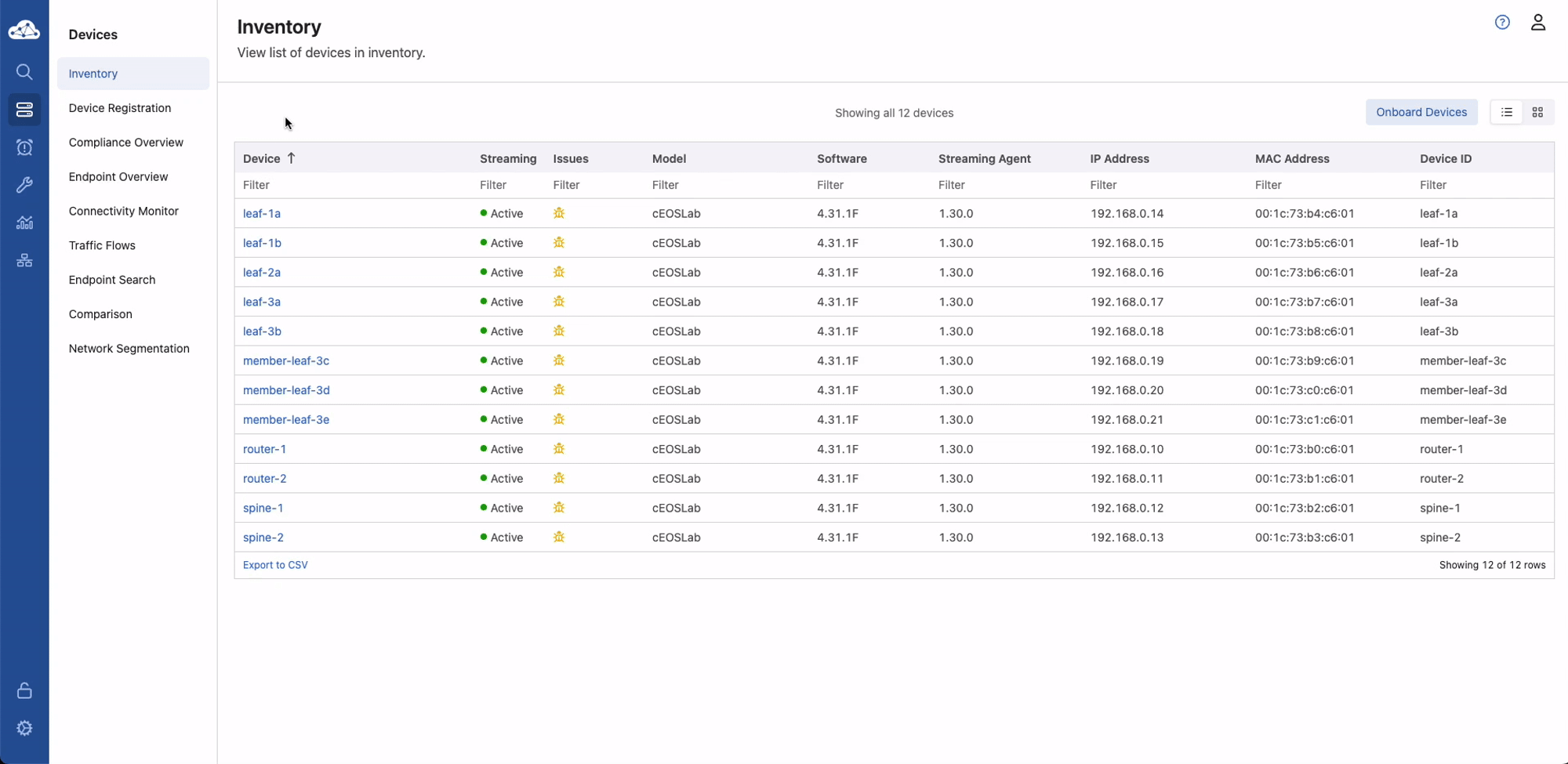
Task: Open the spine-1 device link
Action: [263, 508]
